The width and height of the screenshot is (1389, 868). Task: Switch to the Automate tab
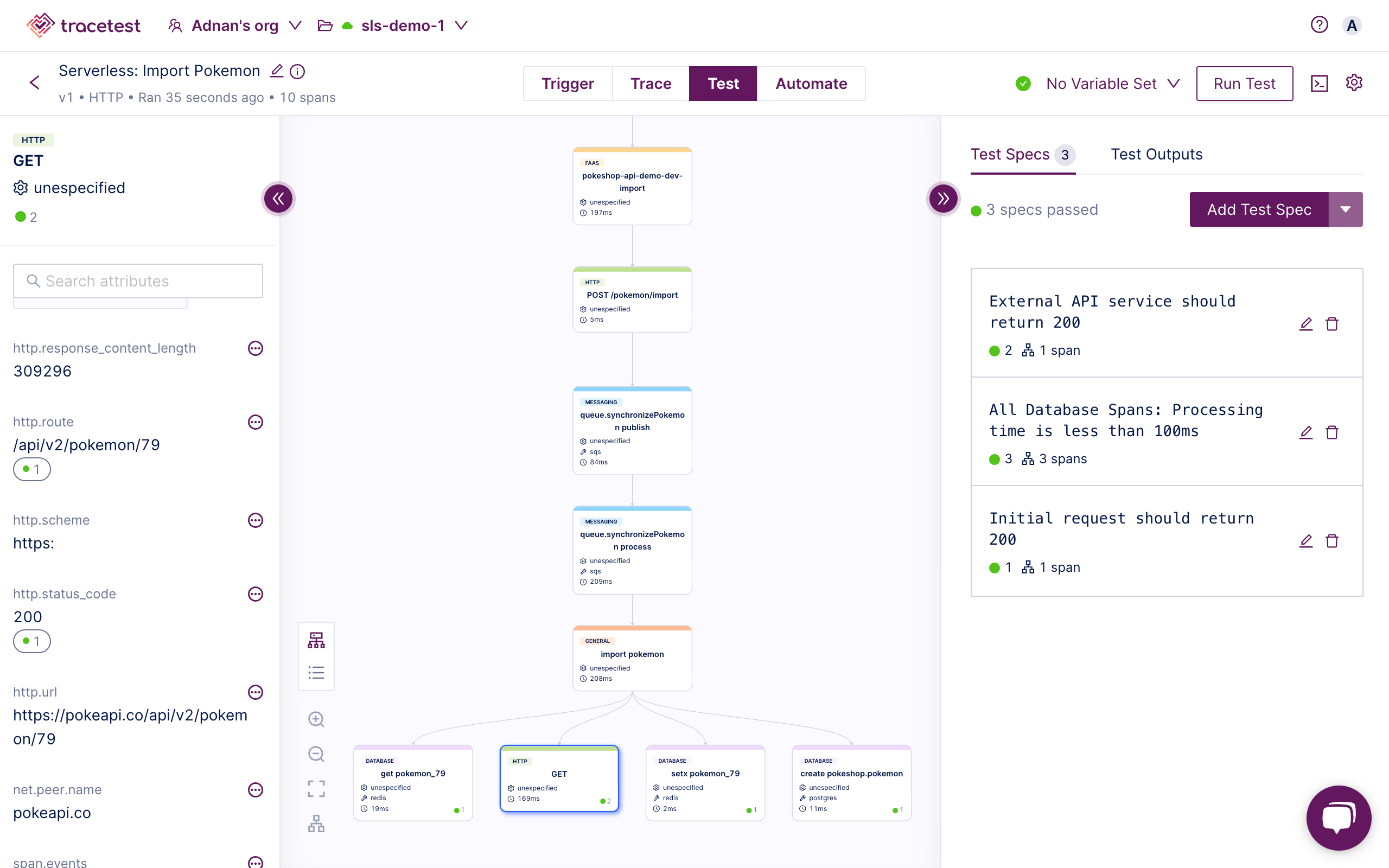click(811, 84)
